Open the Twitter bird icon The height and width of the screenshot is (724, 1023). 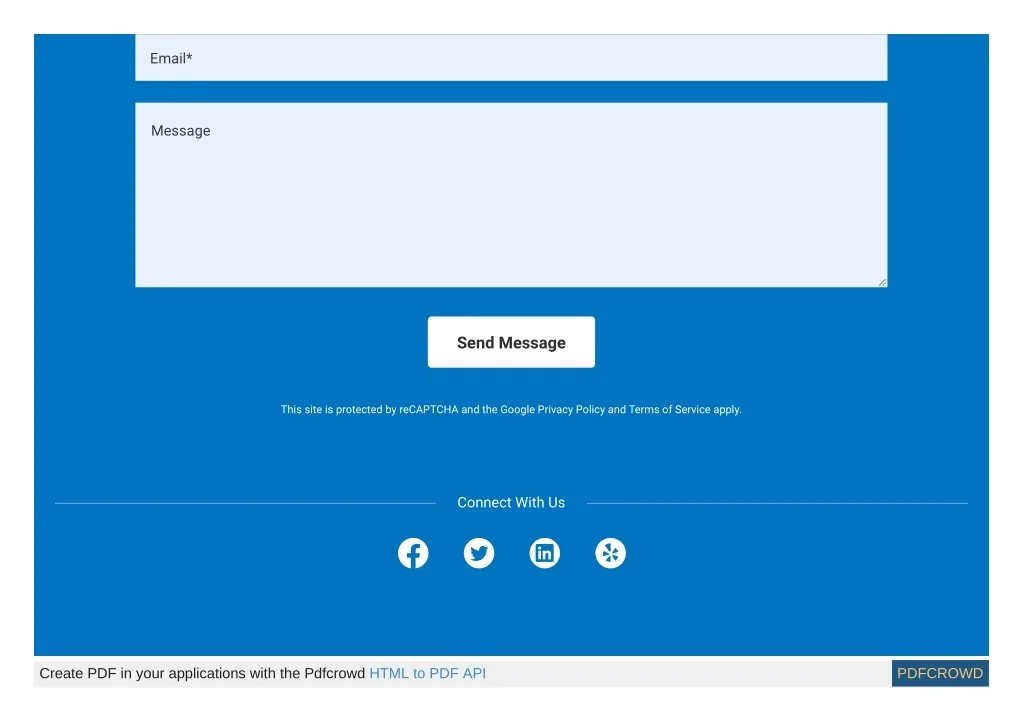click(479, 553)
